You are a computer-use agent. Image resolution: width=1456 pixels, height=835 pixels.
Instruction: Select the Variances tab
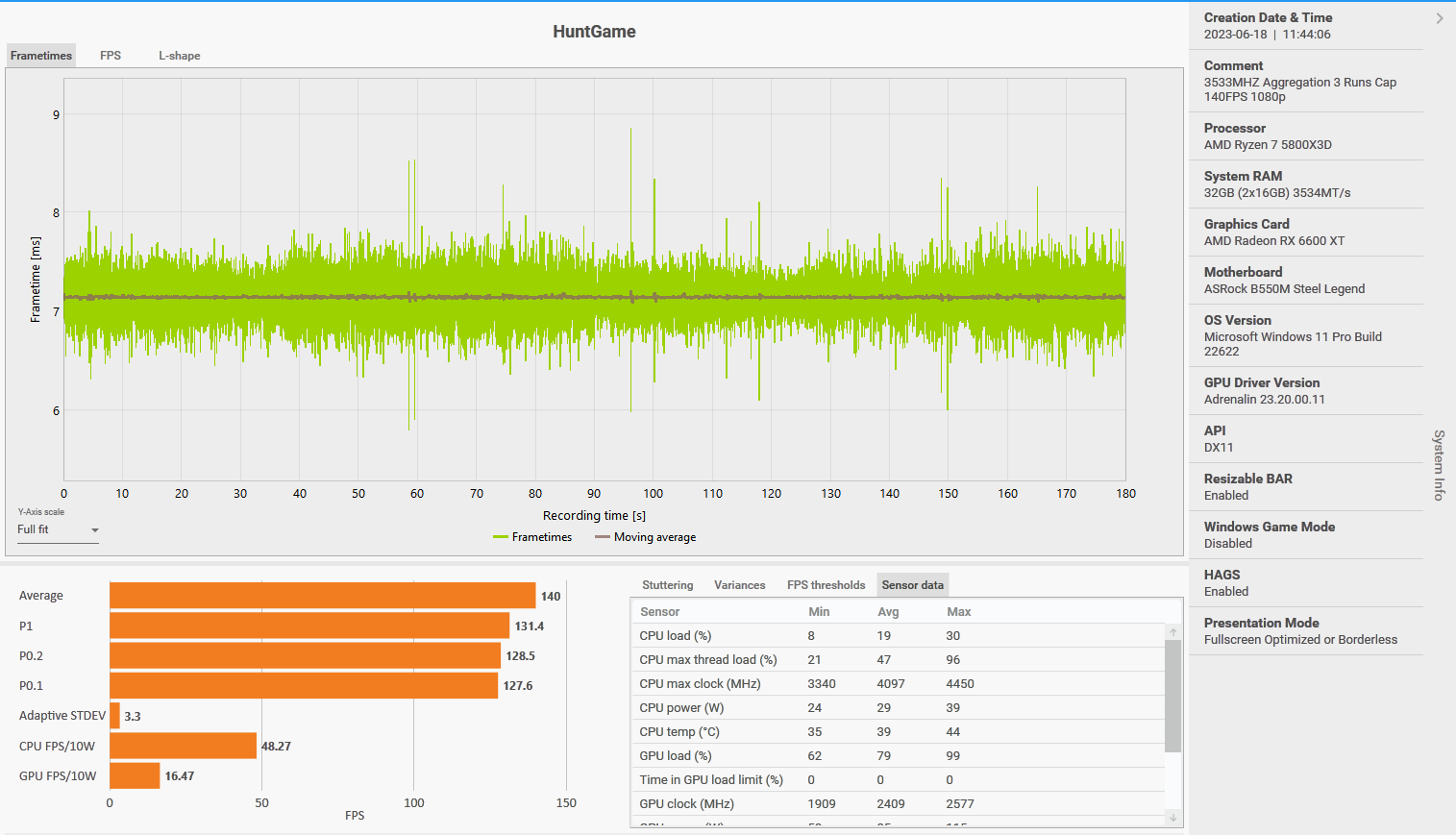click(x=739, y=584)
